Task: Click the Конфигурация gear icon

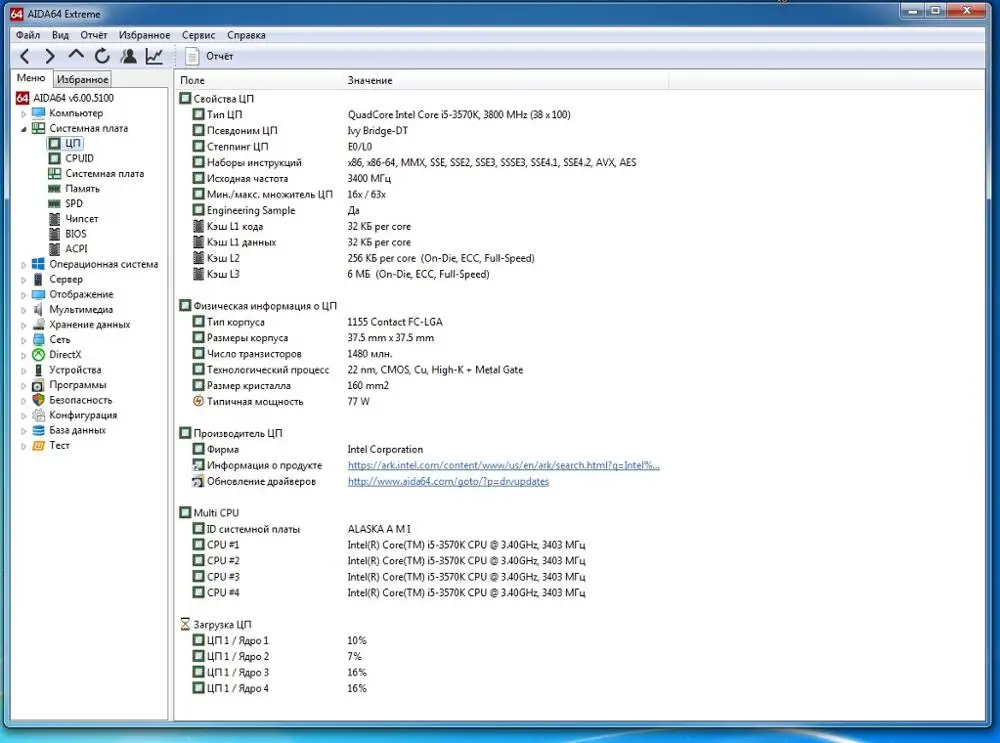Action: 38,415
